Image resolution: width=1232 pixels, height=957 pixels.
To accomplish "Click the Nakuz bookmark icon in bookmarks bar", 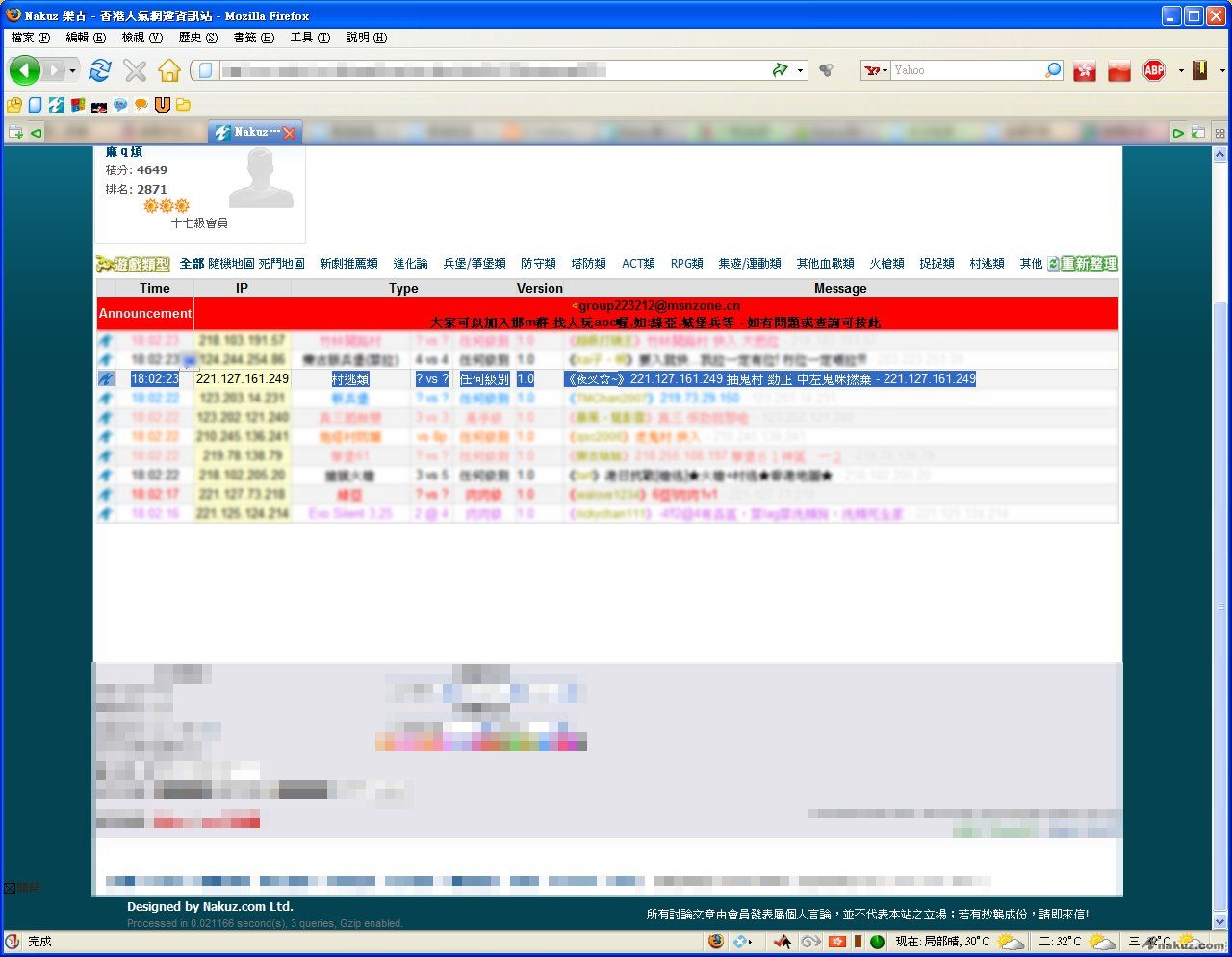I will (57, 105).
